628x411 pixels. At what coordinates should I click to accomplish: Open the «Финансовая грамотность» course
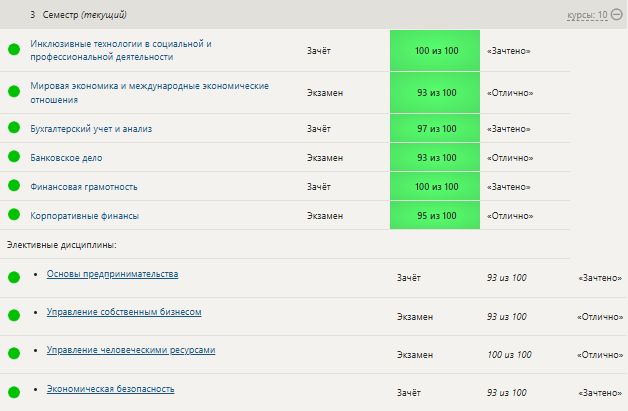tap(84, 187)
